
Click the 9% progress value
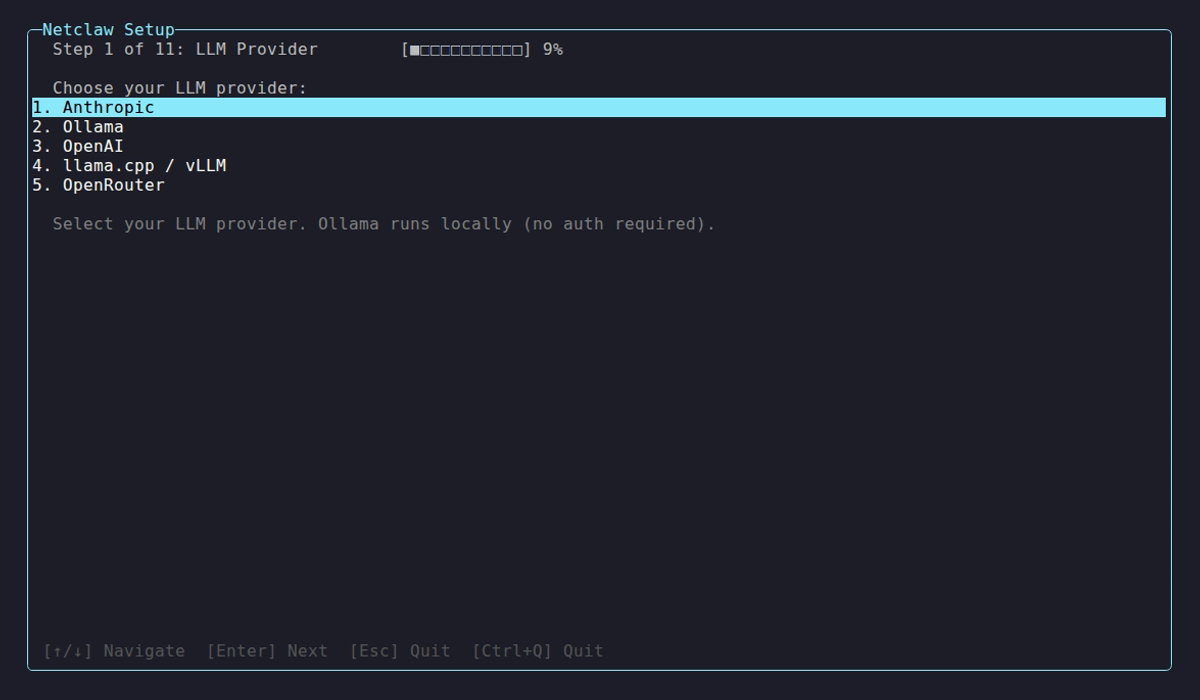click(x=553, y=49)
